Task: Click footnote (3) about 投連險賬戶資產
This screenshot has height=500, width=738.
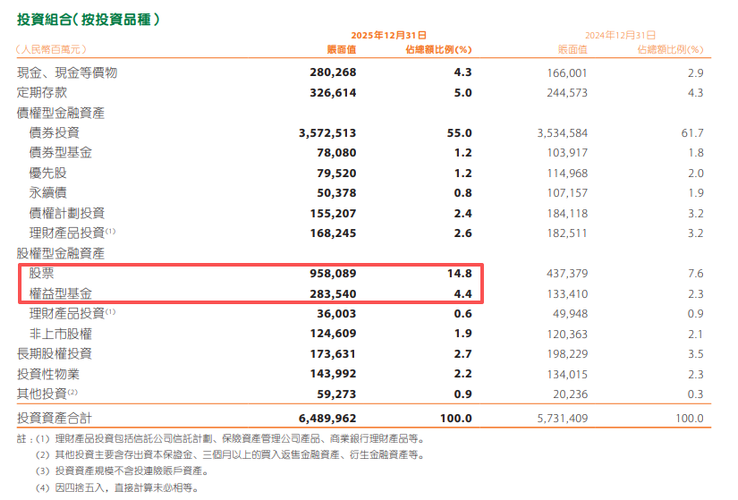Action: coord(122,471)
